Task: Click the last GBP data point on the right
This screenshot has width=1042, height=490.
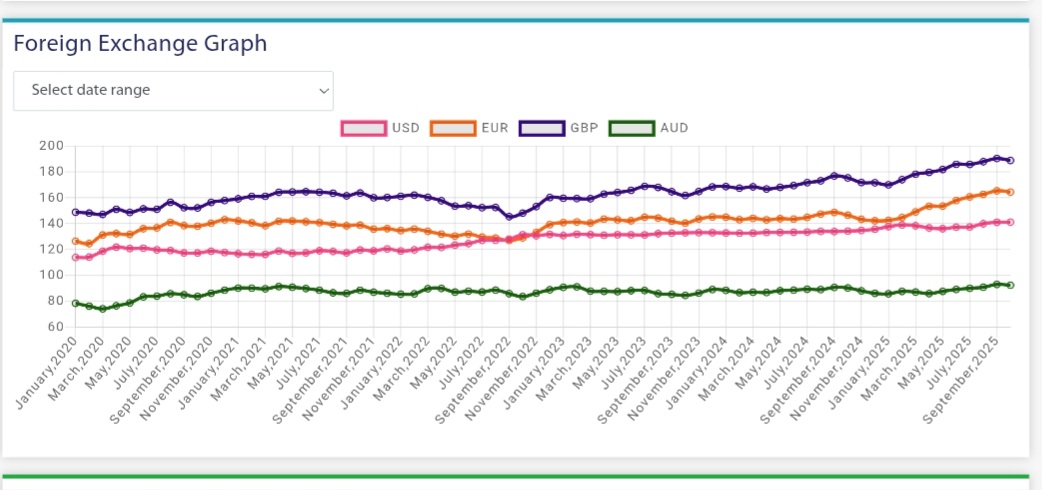Action: coord(1011,160)
